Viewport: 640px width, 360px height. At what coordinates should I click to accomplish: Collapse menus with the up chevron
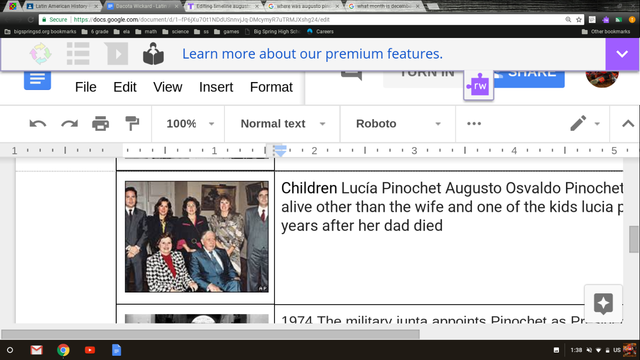(628, 124)
